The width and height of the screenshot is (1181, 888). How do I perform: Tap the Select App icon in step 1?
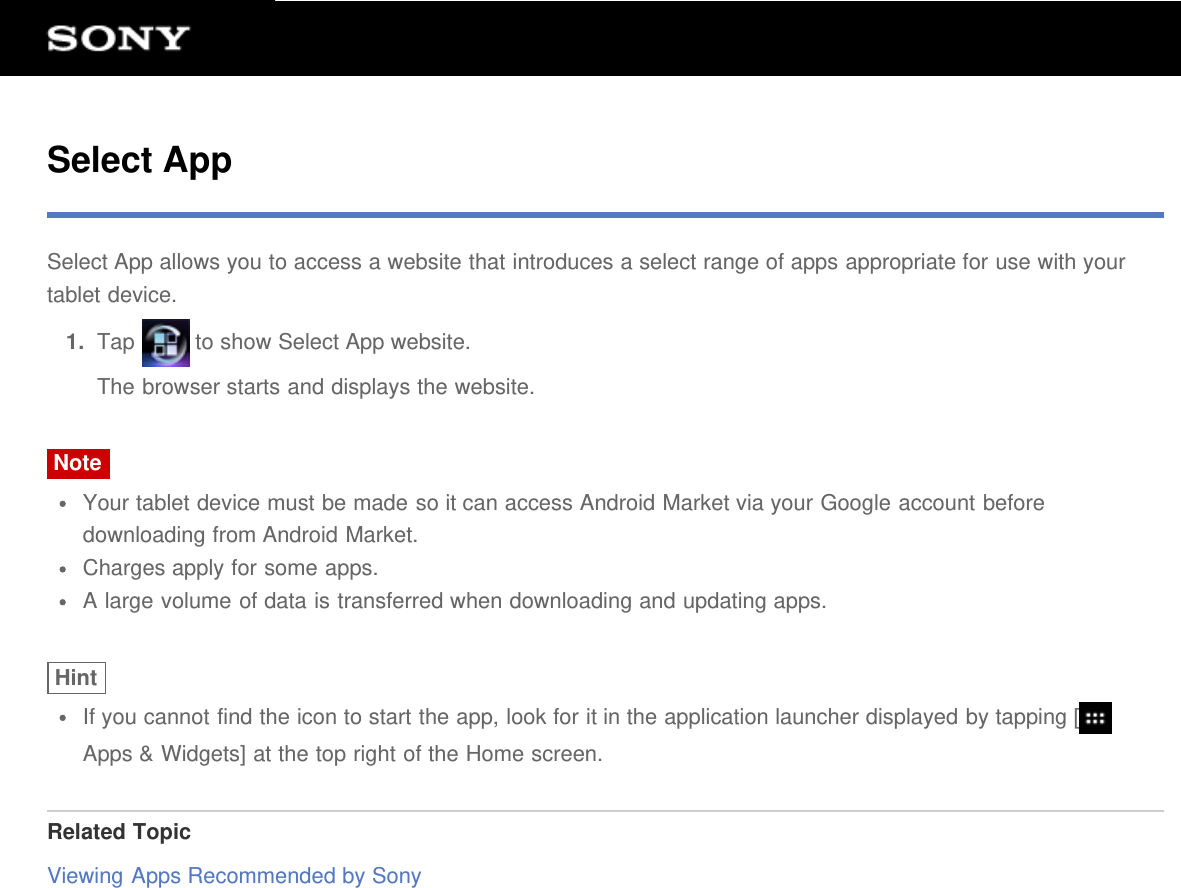[165, 342]
